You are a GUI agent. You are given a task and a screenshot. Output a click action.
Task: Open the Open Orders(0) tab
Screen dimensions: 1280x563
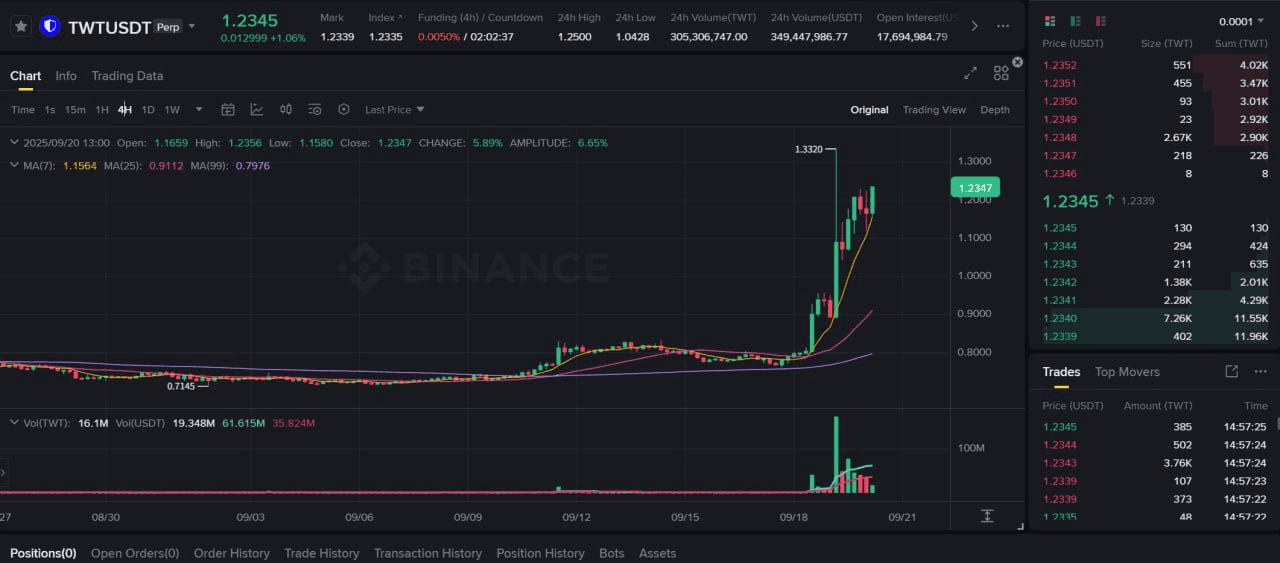(x=135, y=553)
